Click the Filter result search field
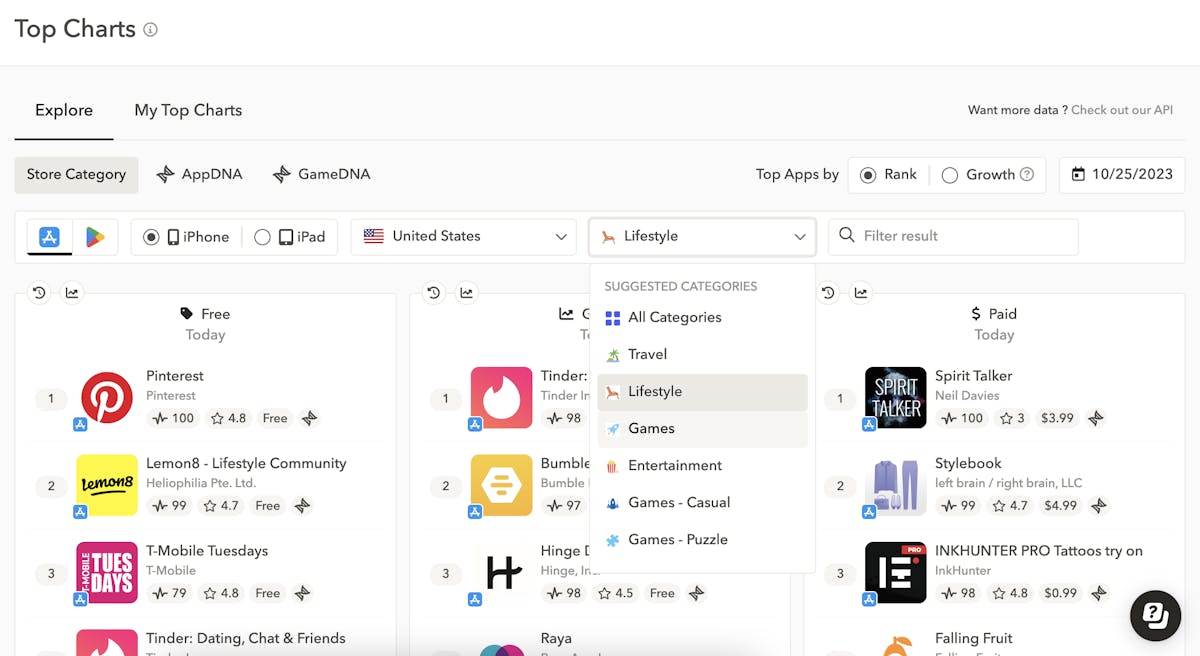The image size is (1200, 656). point(953,236)
